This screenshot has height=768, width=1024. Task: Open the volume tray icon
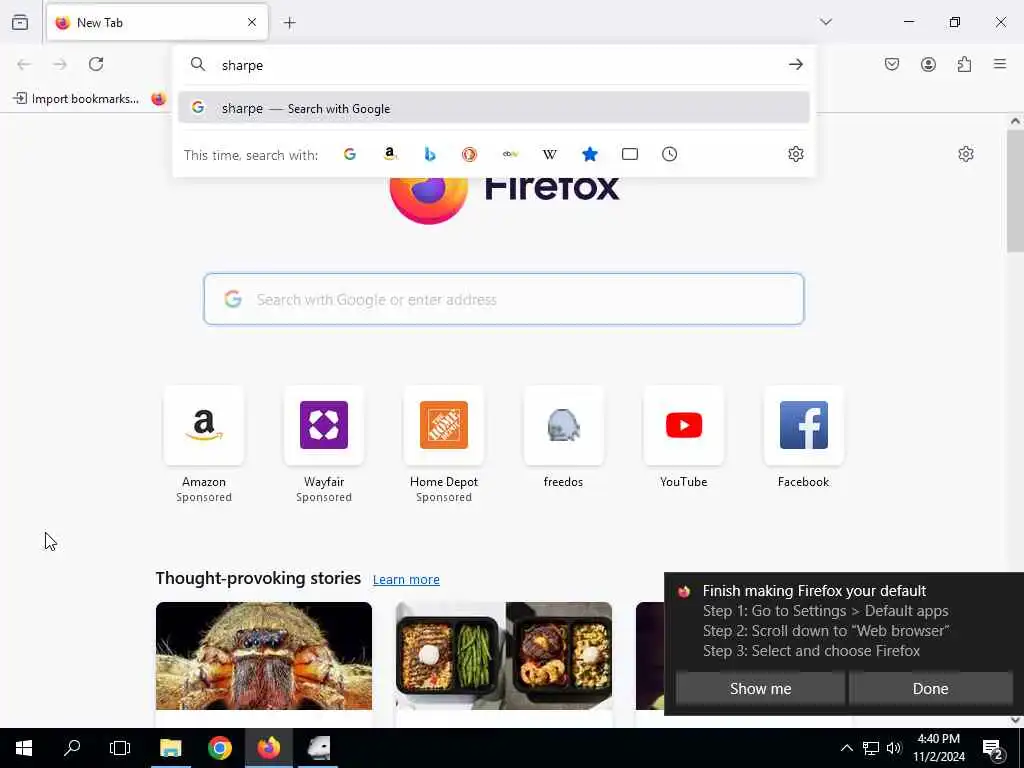coord(894,748)
